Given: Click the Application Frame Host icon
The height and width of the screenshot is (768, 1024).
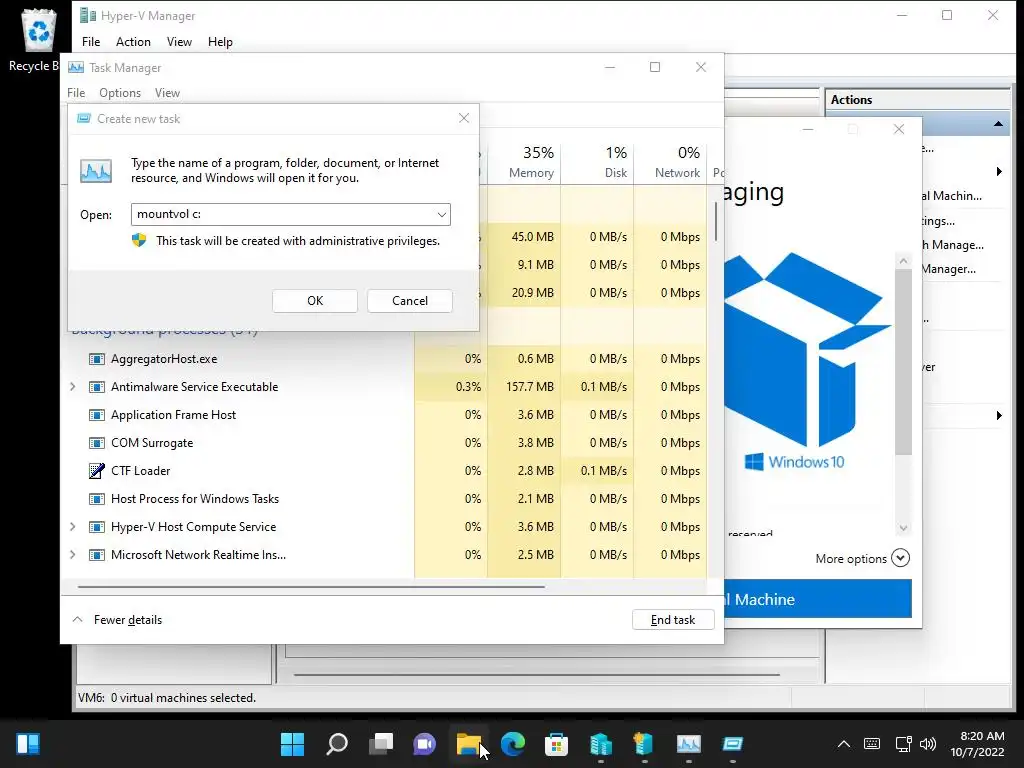Looking at the screenshot, I should [x=97, y=415].
